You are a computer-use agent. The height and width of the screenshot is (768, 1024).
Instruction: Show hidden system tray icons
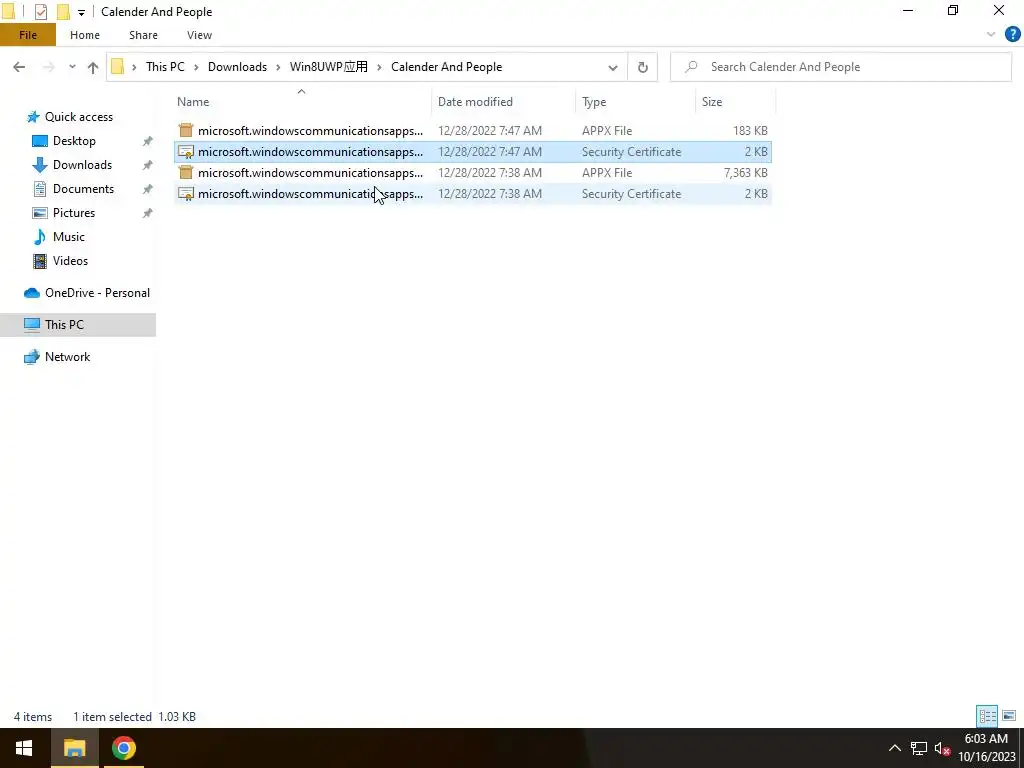point(895,748)
